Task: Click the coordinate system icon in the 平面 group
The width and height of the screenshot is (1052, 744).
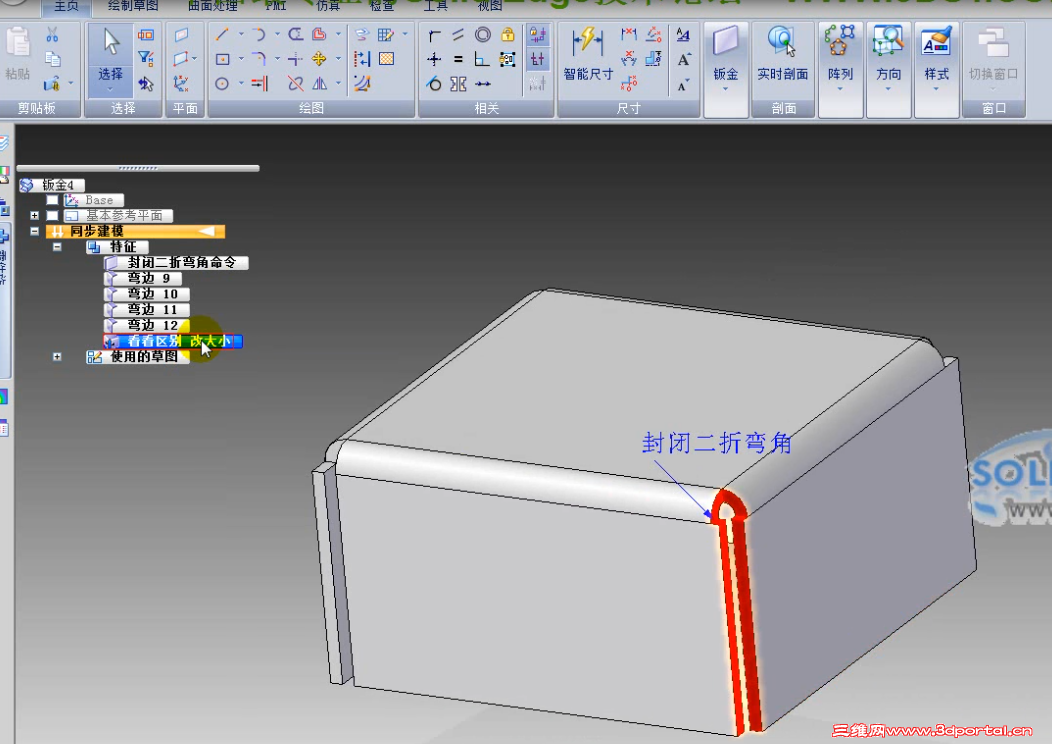Action: 180,84
